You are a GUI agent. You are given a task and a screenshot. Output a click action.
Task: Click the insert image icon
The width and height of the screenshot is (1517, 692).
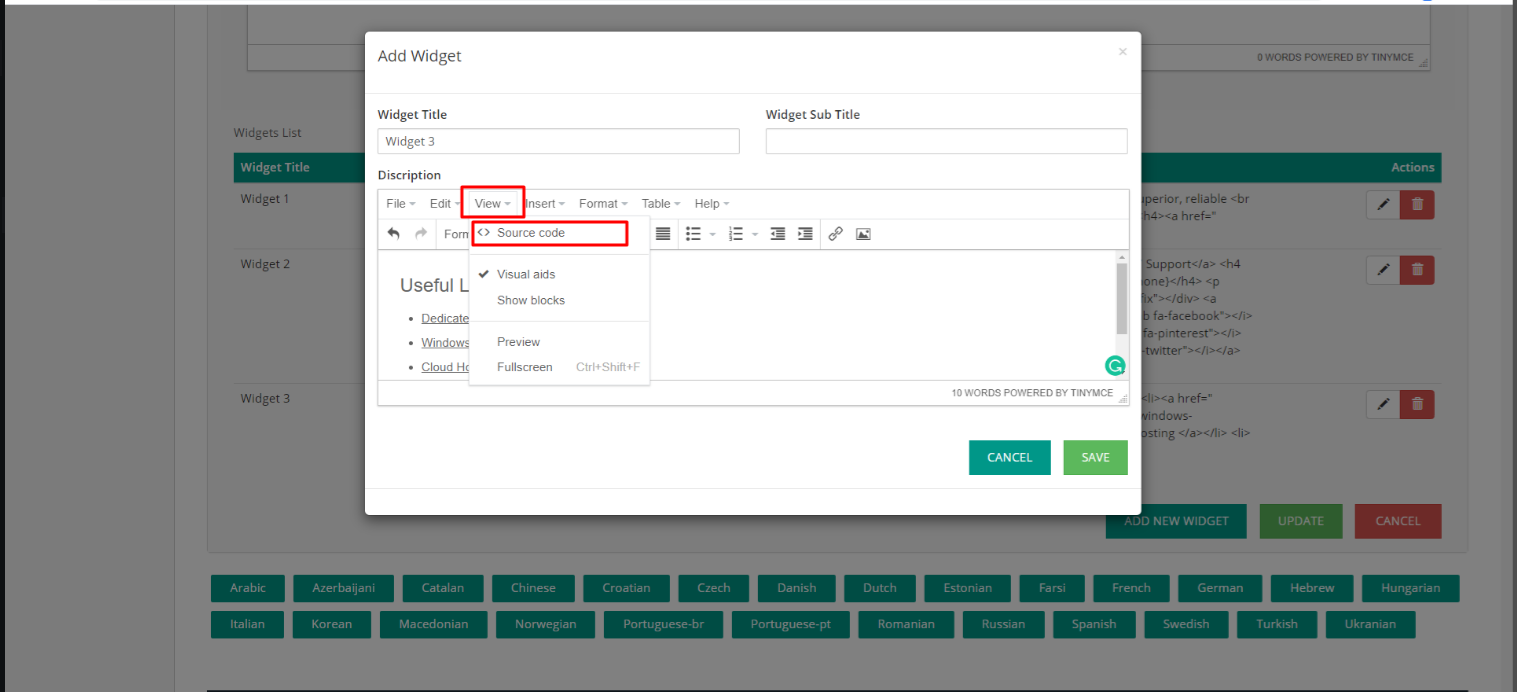click(x=863, y=234)
